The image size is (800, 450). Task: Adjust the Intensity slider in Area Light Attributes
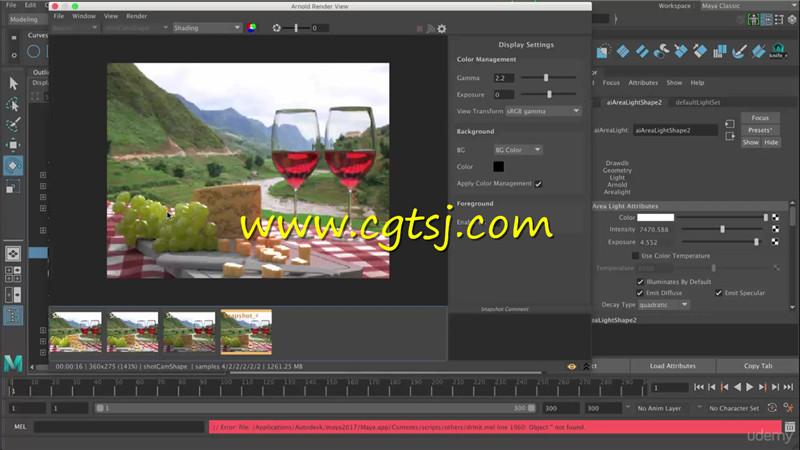(723, 229)
